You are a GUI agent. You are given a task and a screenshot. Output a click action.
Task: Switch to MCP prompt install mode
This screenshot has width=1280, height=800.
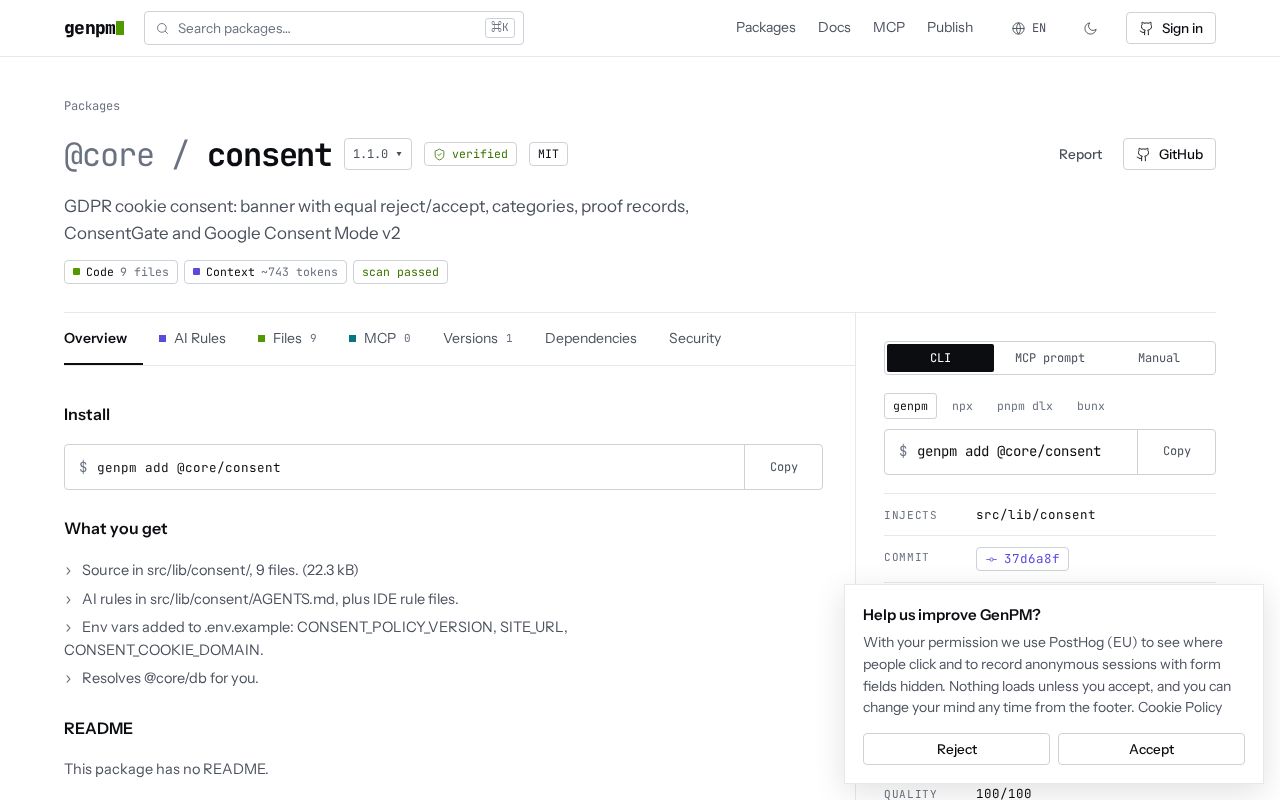(x=1050, y=358)
